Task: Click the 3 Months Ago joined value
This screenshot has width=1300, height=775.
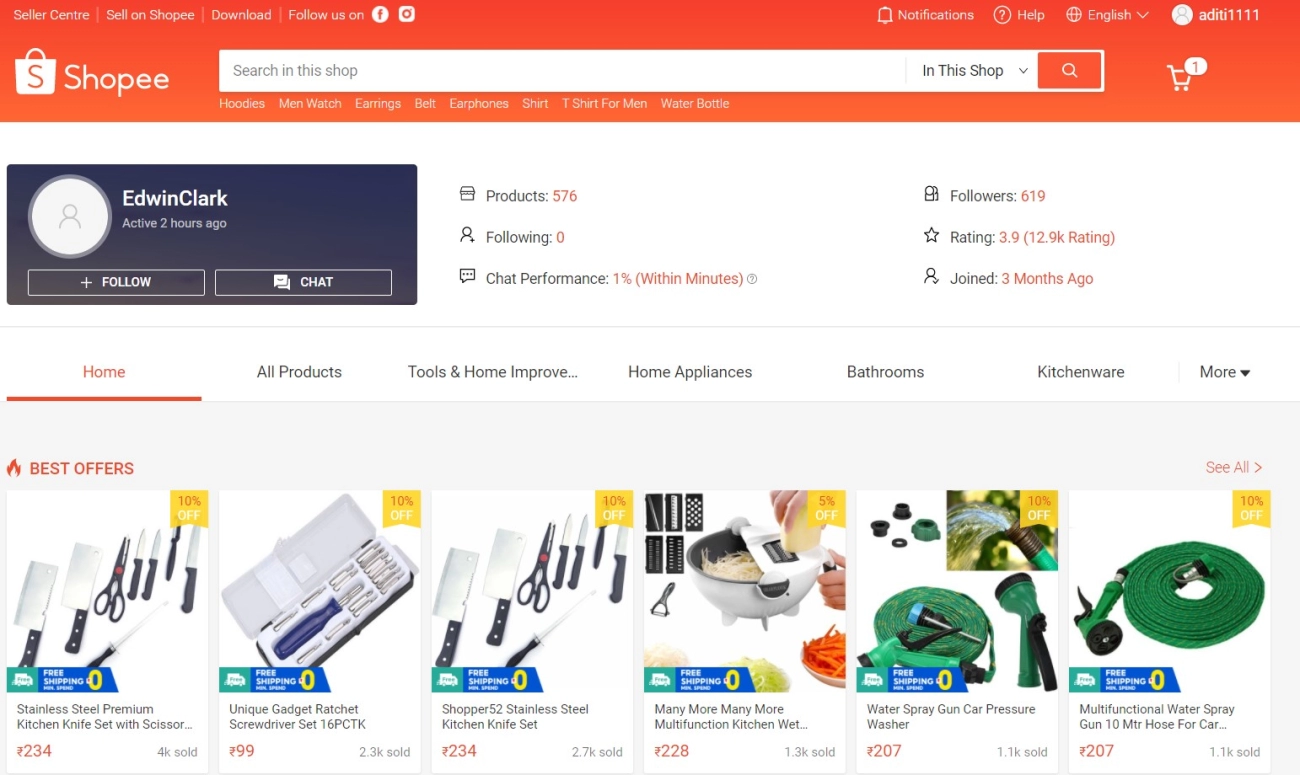Action: (1047, 279)
